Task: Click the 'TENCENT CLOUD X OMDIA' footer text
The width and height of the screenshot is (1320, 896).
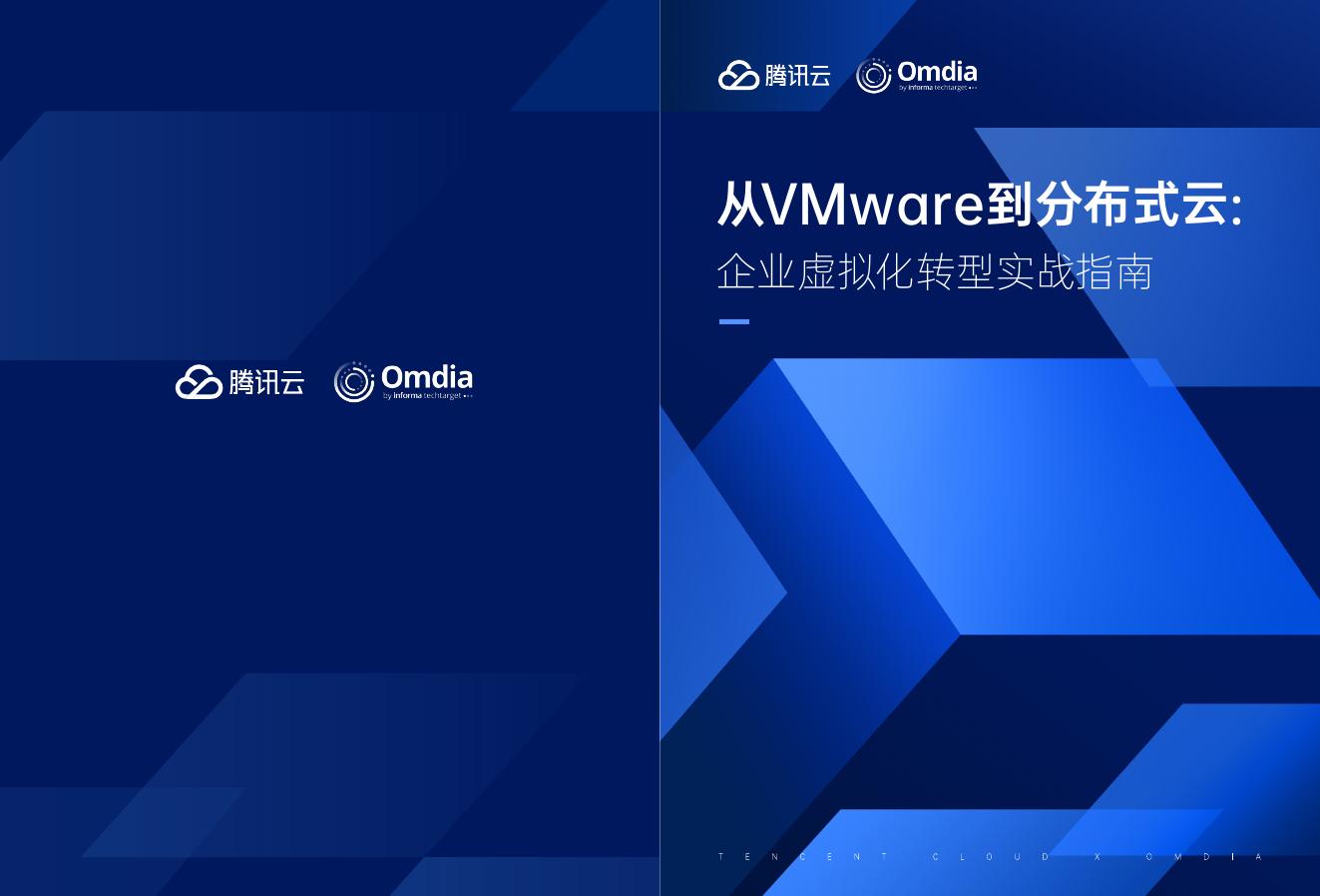Action: point(991,857)
